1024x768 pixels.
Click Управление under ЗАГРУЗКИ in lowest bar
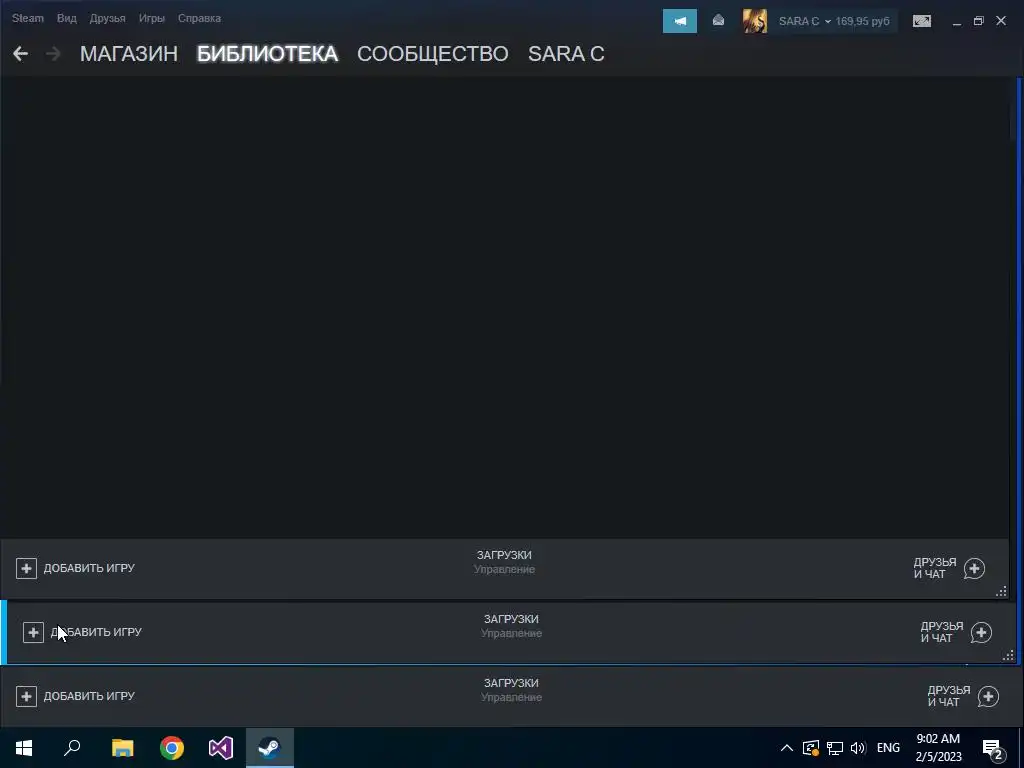(x=511, y=697)
